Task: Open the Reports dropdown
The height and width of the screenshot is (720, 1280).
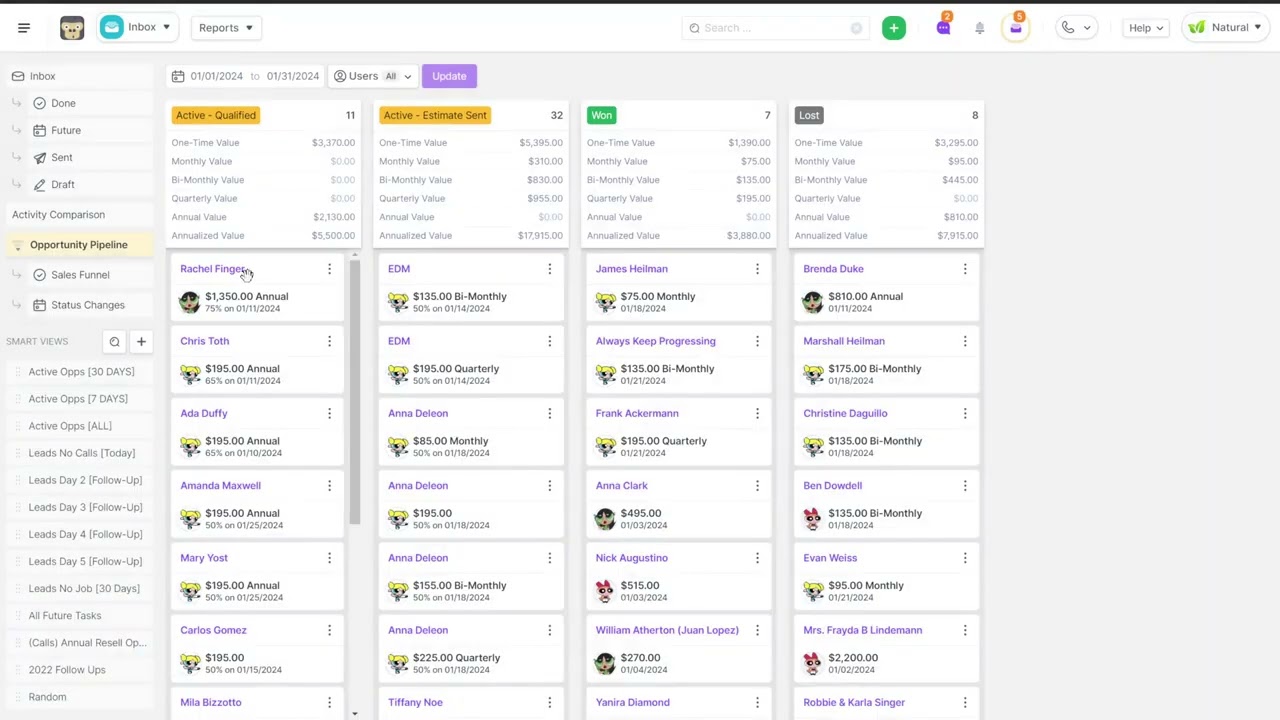Action: click(x=226, y=28)
